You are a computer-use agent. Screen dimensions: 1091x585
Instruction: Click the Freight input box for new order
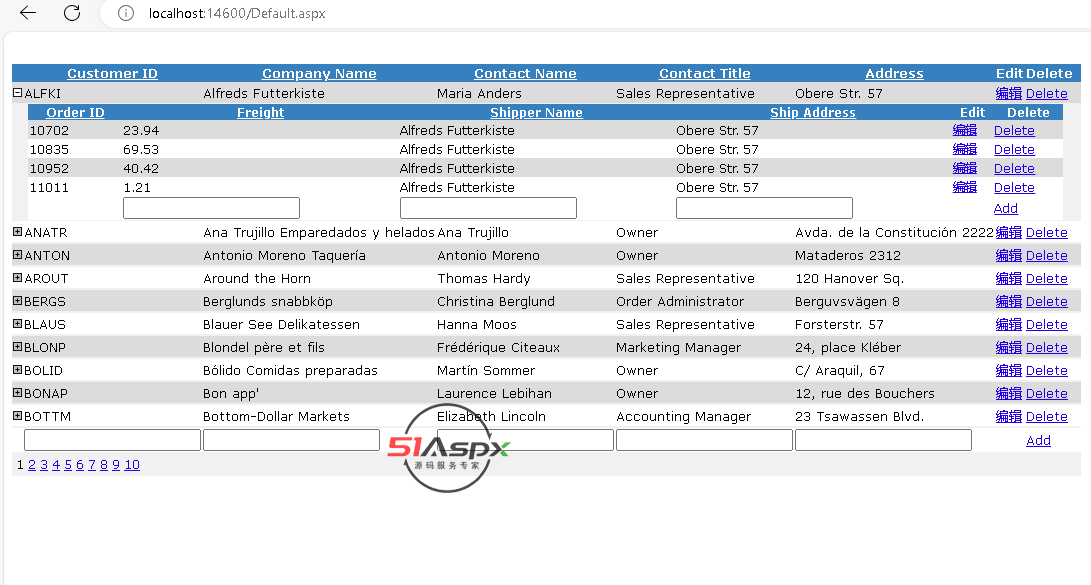(x=211, y=208)
